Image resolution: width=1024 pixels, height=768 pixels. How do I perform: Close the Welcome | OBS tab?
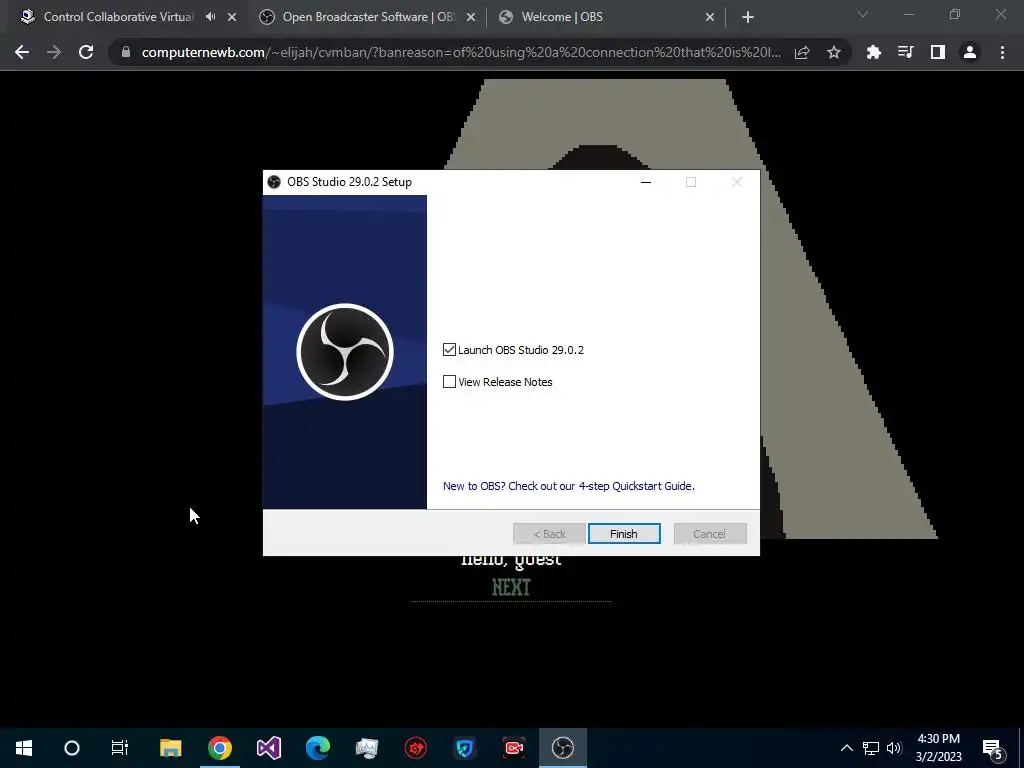710,18
